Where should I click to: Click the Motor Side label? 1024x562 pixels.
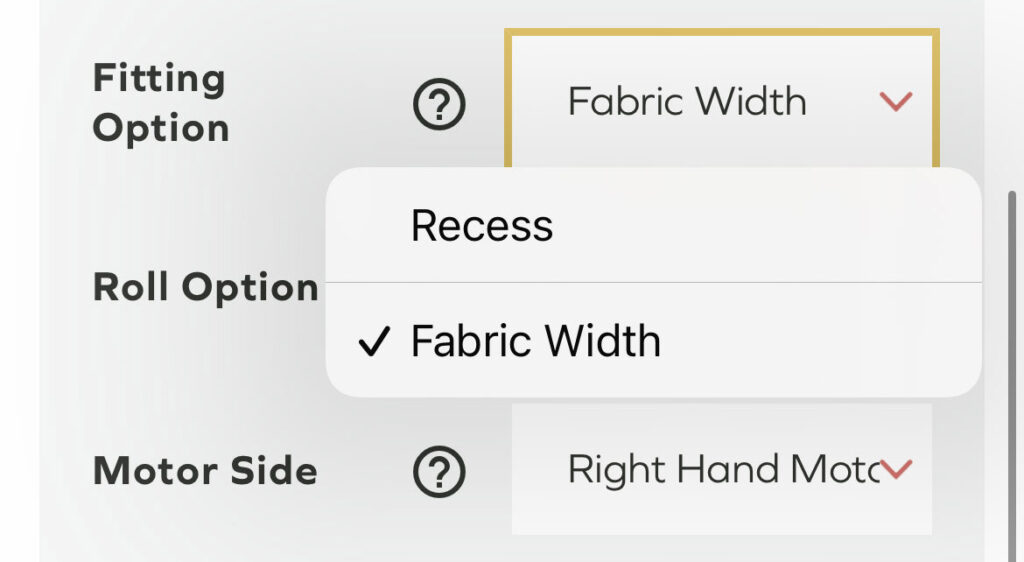(204, 471)
